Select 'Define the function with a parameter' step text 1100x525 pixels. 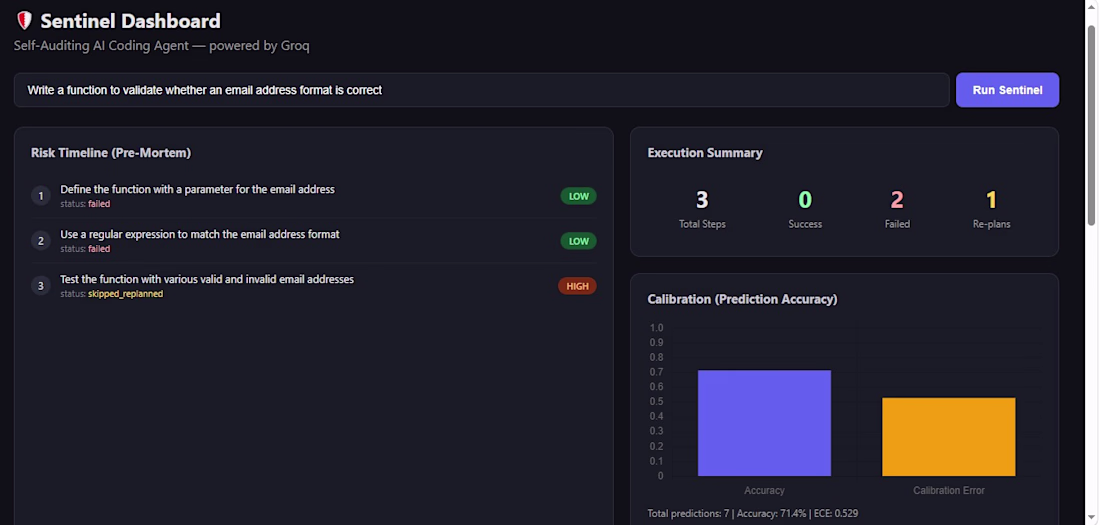click(x=197, y=189)
